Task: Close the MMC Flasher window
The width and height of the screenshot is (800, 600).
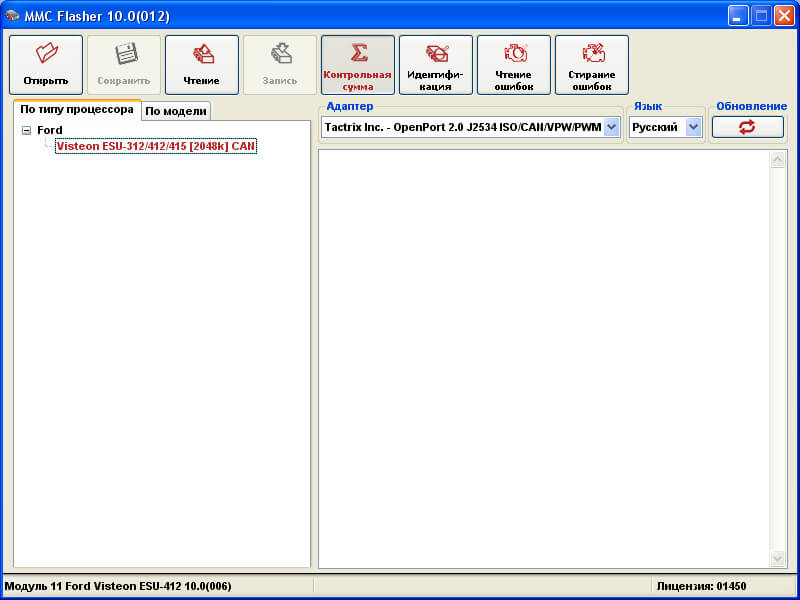Action: coord(784,16)
